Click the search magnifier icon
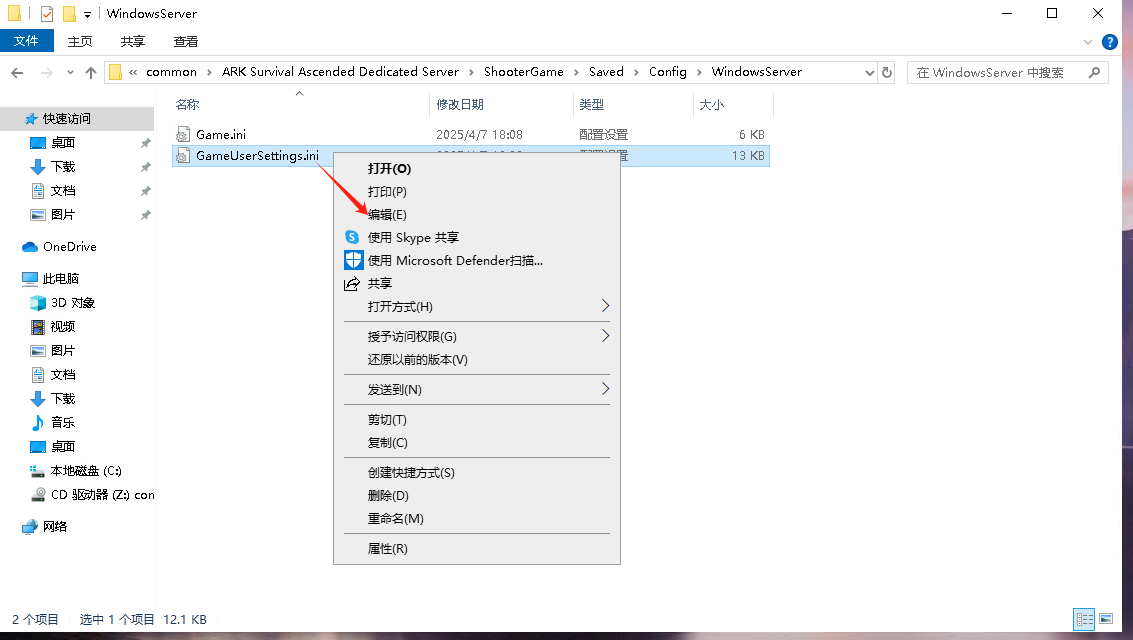Screen dimensions: 1133x640 tap(1094, 72)
